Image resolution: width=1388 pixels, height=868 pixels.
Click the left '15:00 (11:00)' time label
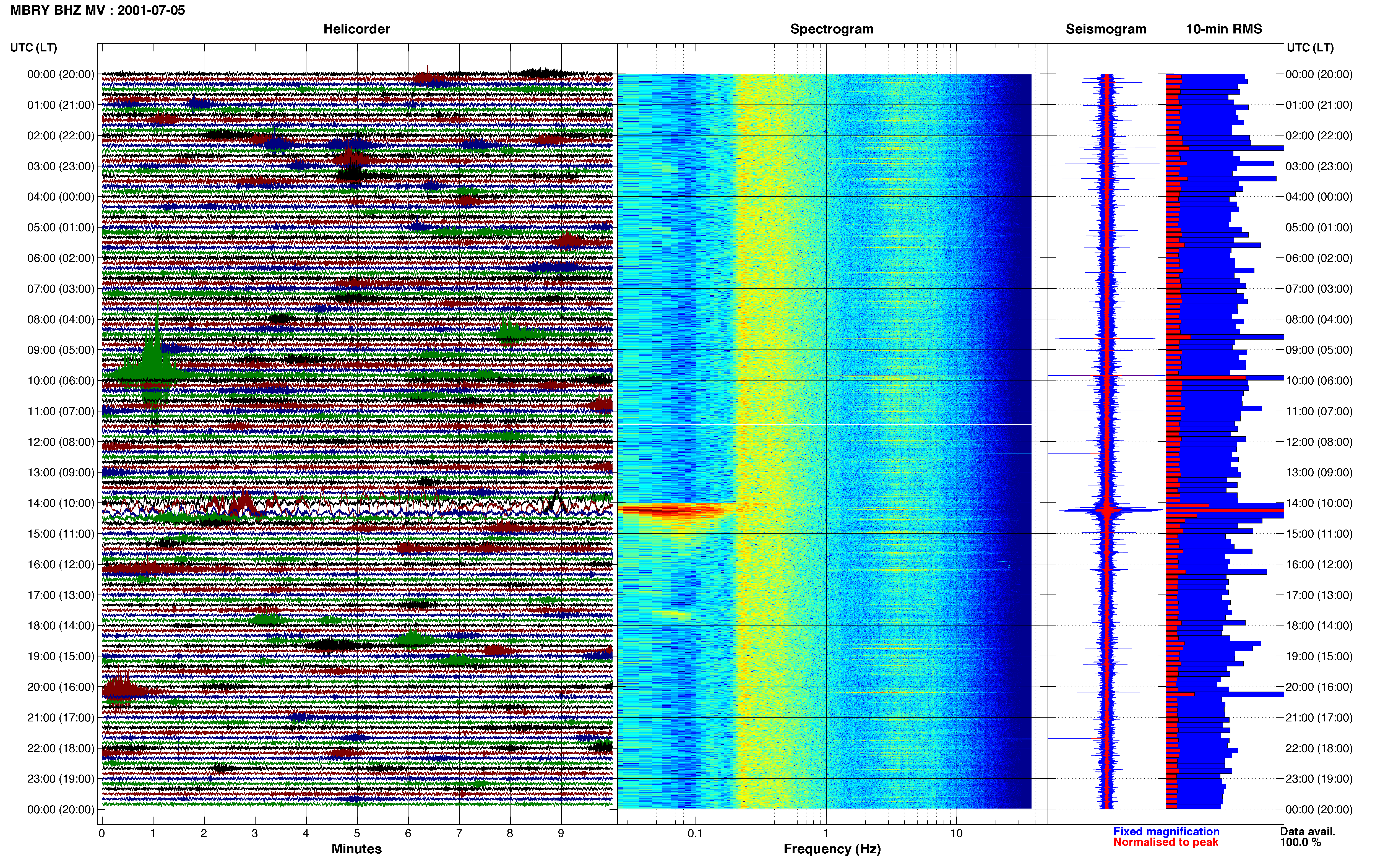pyautogui.click(x=61, y=533)
